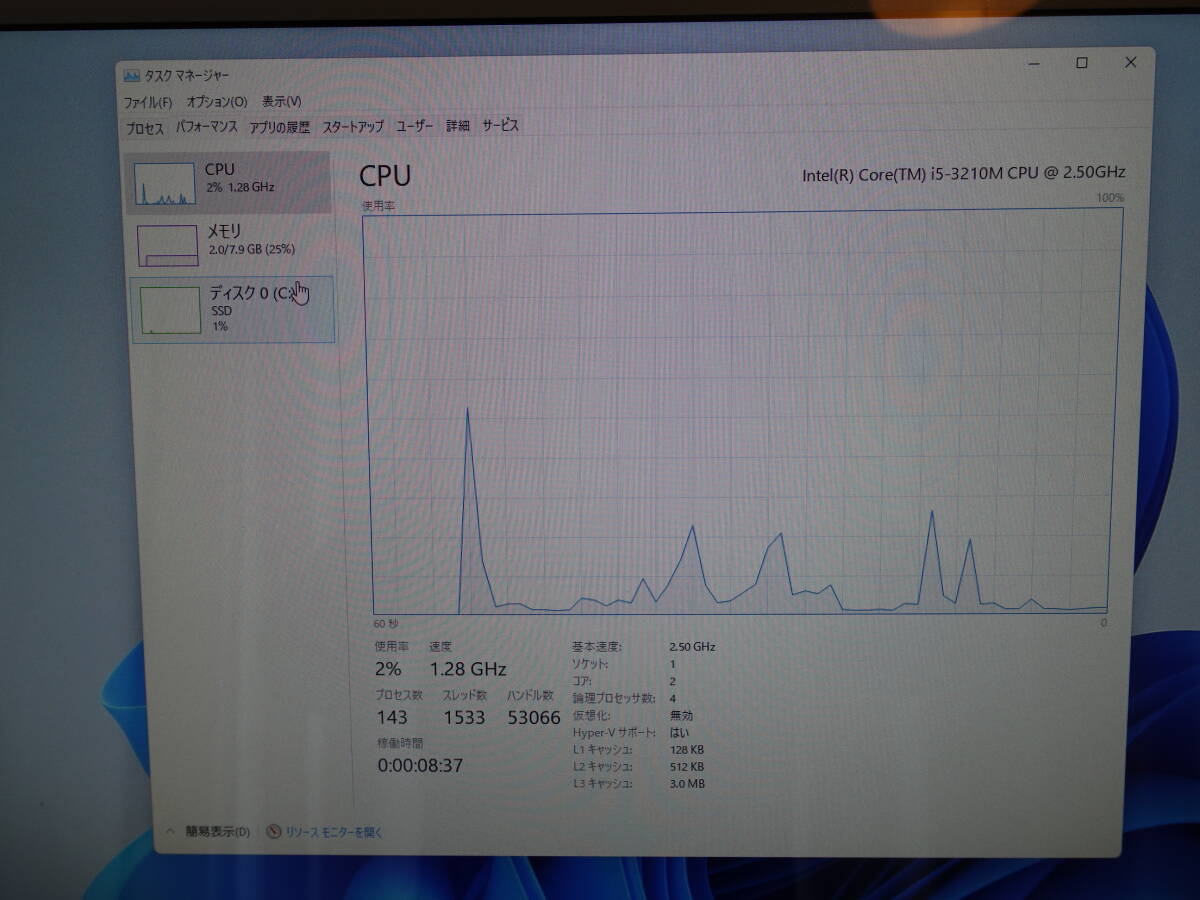Open the アプリの履歴 tab
The height and width of the screenshot is (900, 1200).
coord(279,127)
